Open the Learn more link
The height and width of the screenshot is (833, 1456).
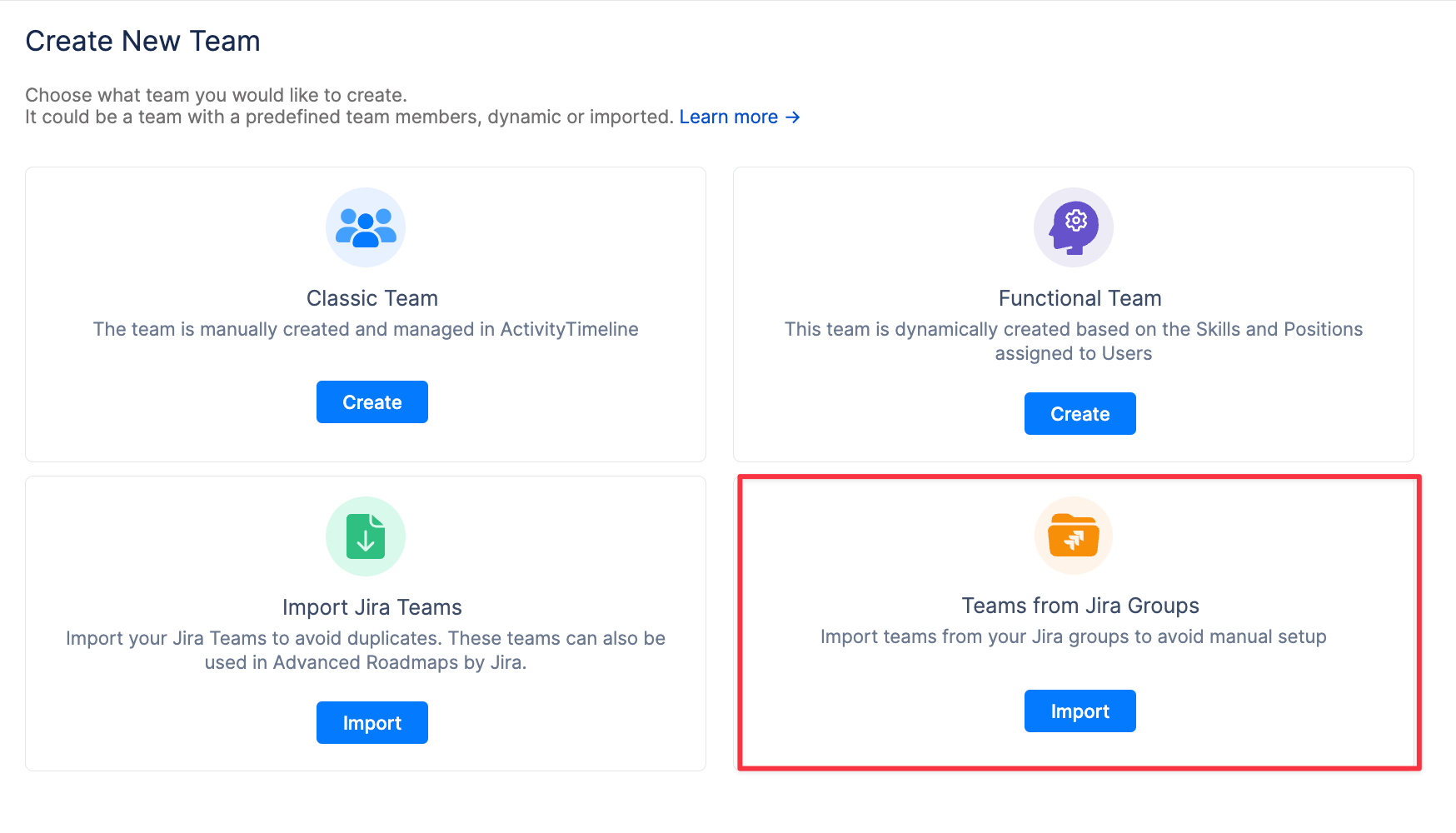pyautogui.click(x=729, y=117)
